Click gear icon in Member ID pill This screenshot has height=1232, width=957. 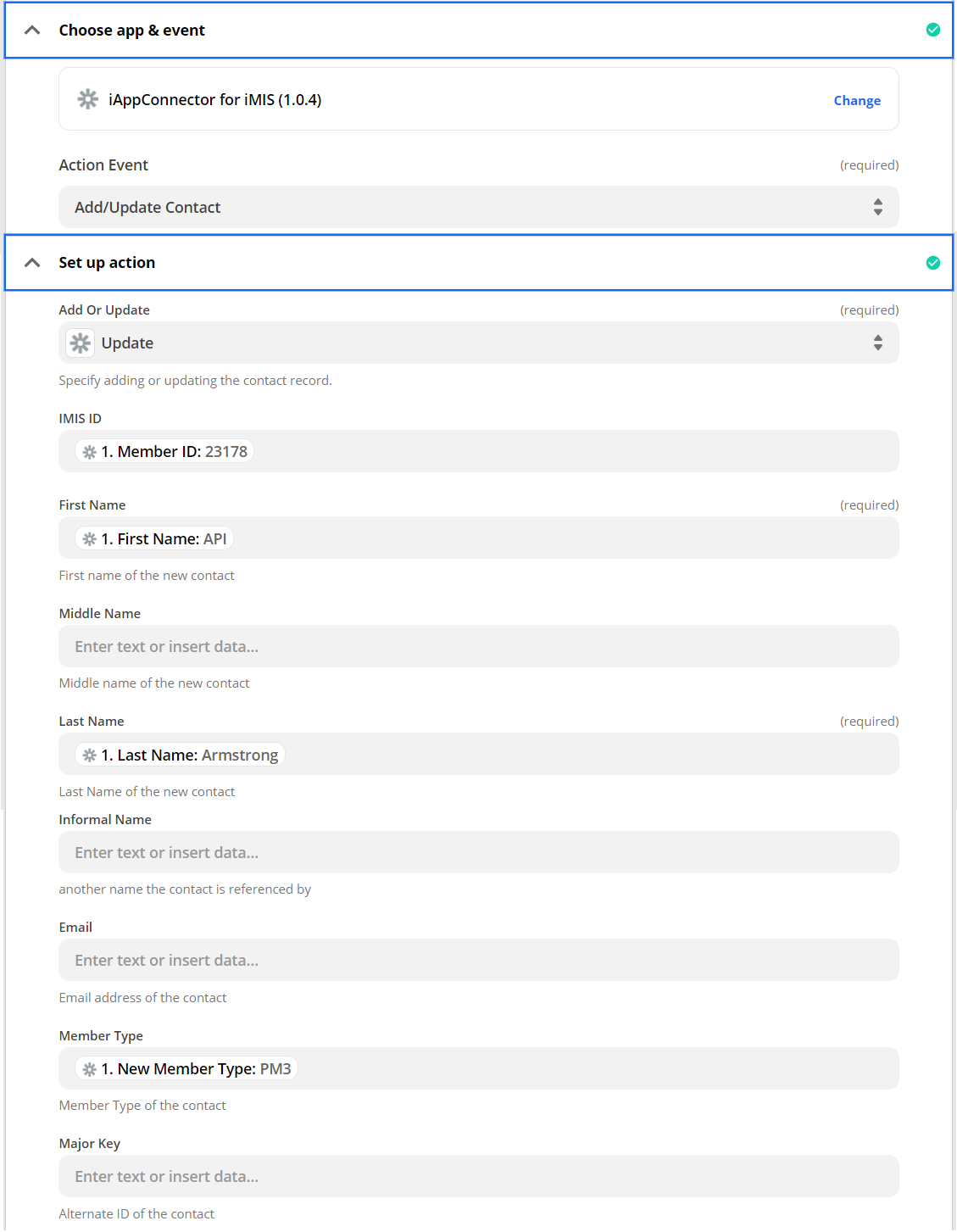tap(90, 452)
